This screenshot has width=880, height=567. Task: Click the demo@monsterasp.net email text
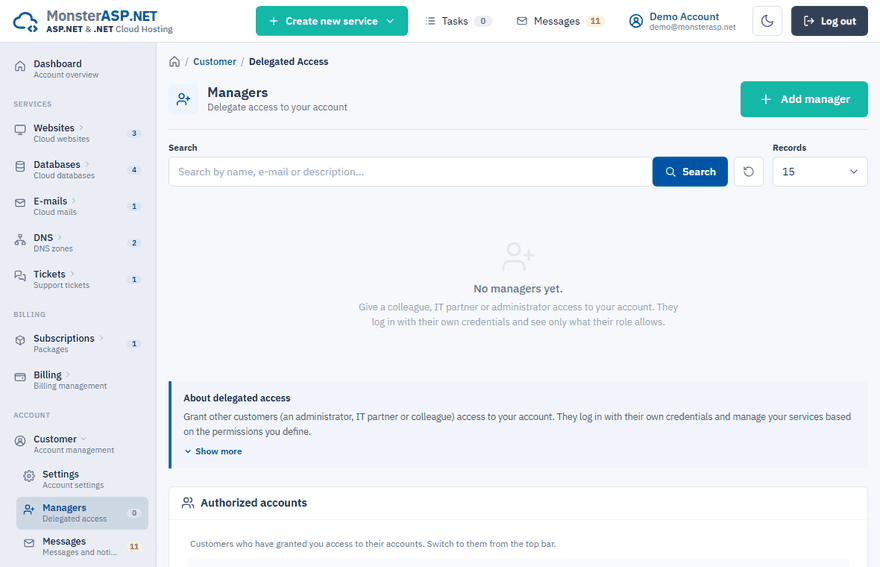(x=693, y=27)
